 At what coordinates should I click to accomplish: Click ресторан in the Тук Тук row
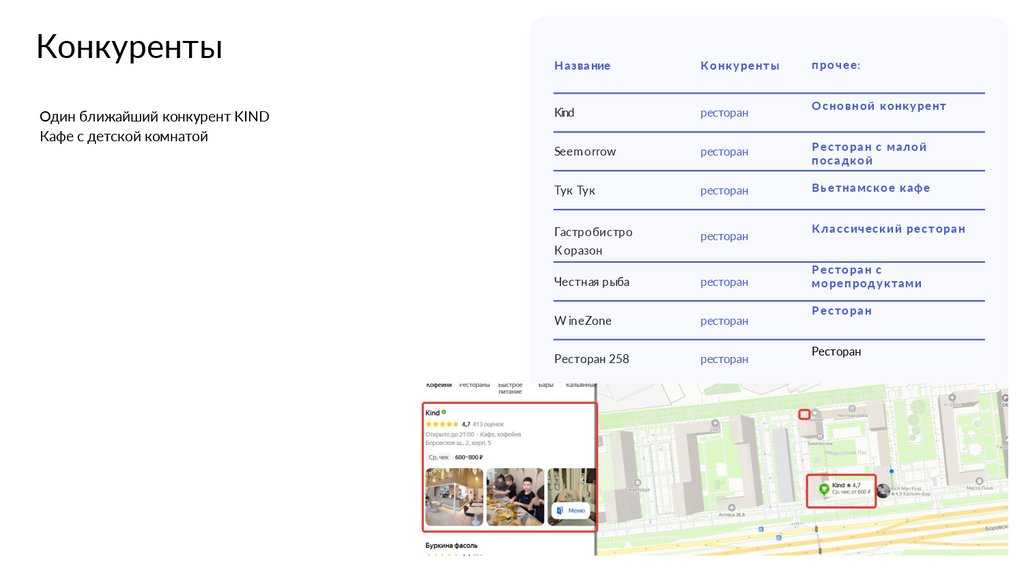pyautogui.click(x=724, y=190)
